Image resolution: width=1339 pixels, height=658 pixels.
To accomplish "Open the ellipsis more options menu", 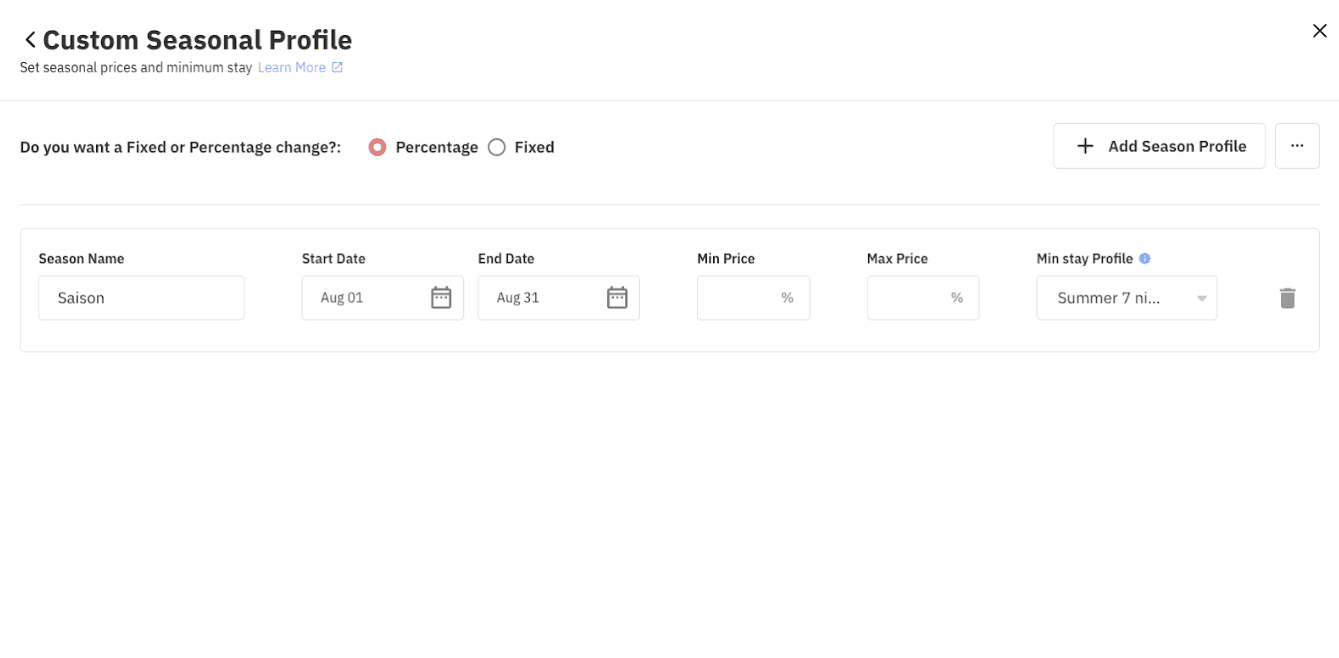I will click(x=1297, y=146).
